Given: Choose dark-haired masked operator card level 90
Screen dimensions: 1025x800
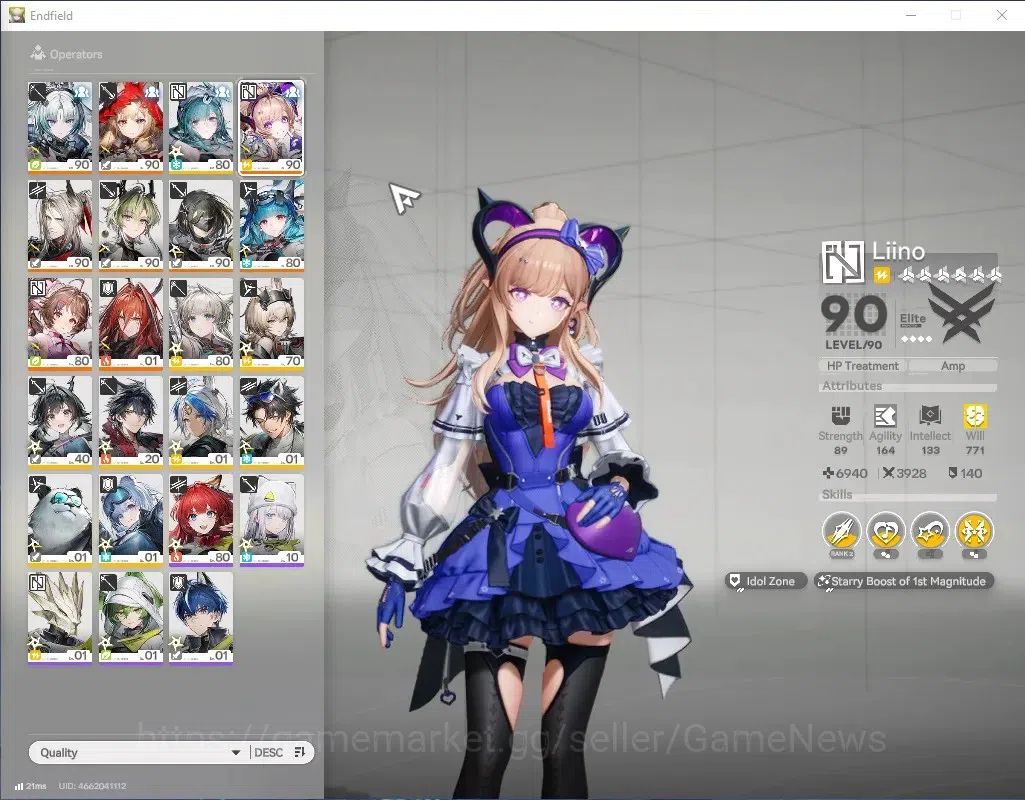Looking at the screenshot, I should (201, 225).
